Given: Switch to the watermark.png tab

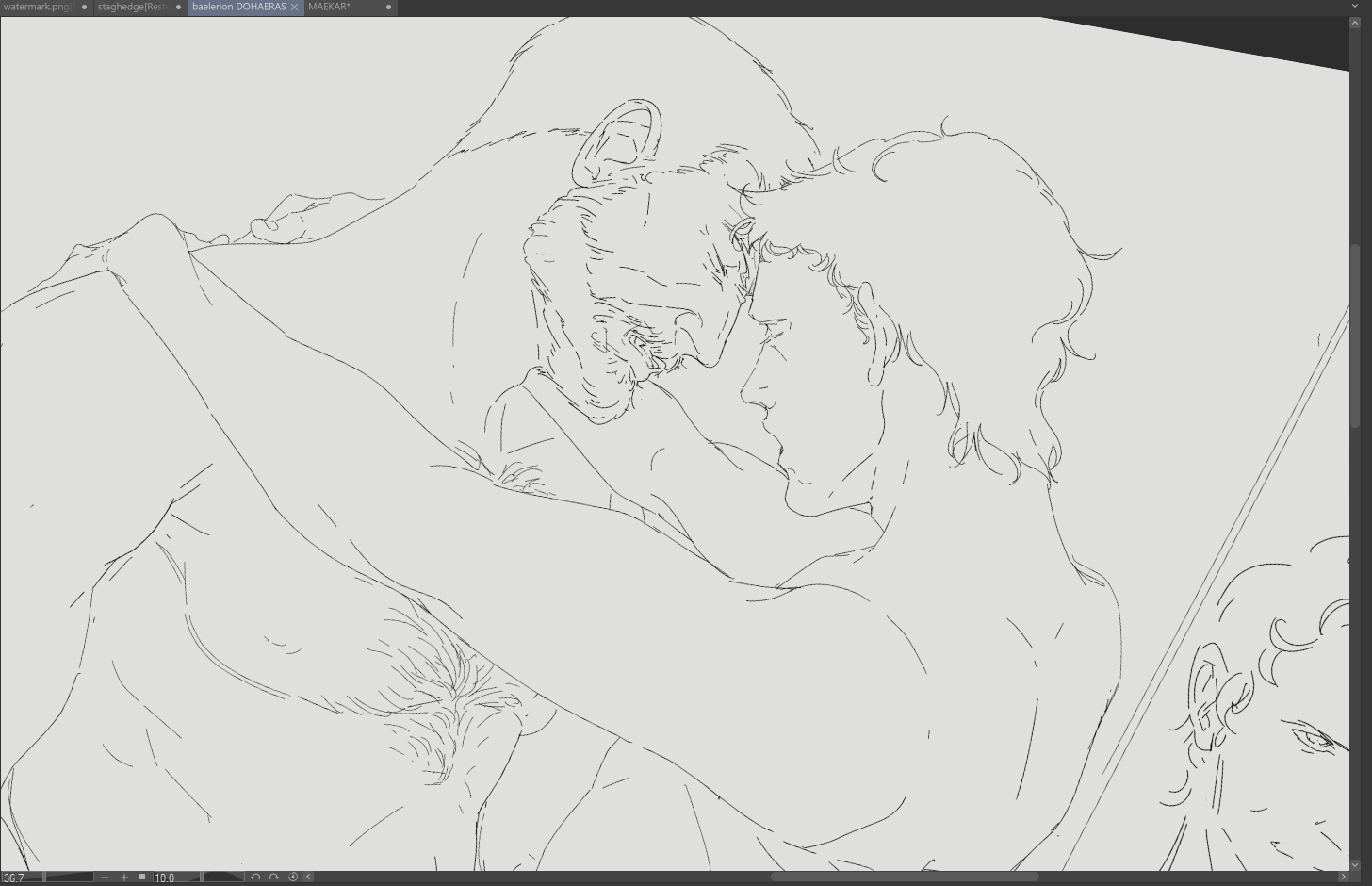Looking at the screenshot, I should 38,7.
